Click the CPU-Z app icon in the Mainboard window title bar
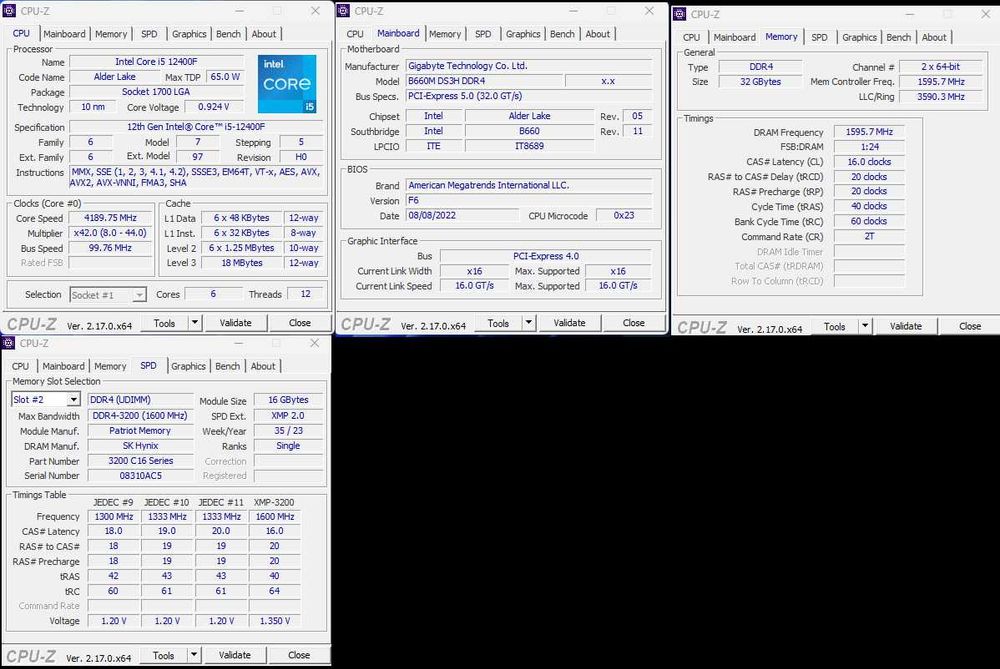This screenshot has width=1000, height=669. click(x=343, y=10)
